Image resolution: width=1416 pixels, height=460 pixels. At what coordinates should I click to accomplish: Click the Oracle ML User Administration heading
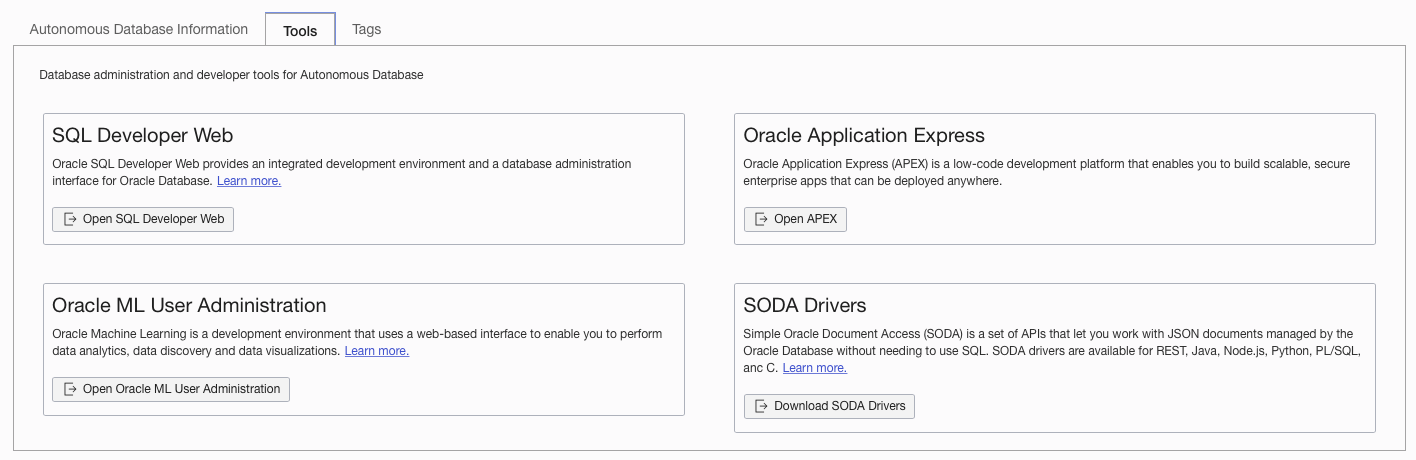(x=189, y=306)
